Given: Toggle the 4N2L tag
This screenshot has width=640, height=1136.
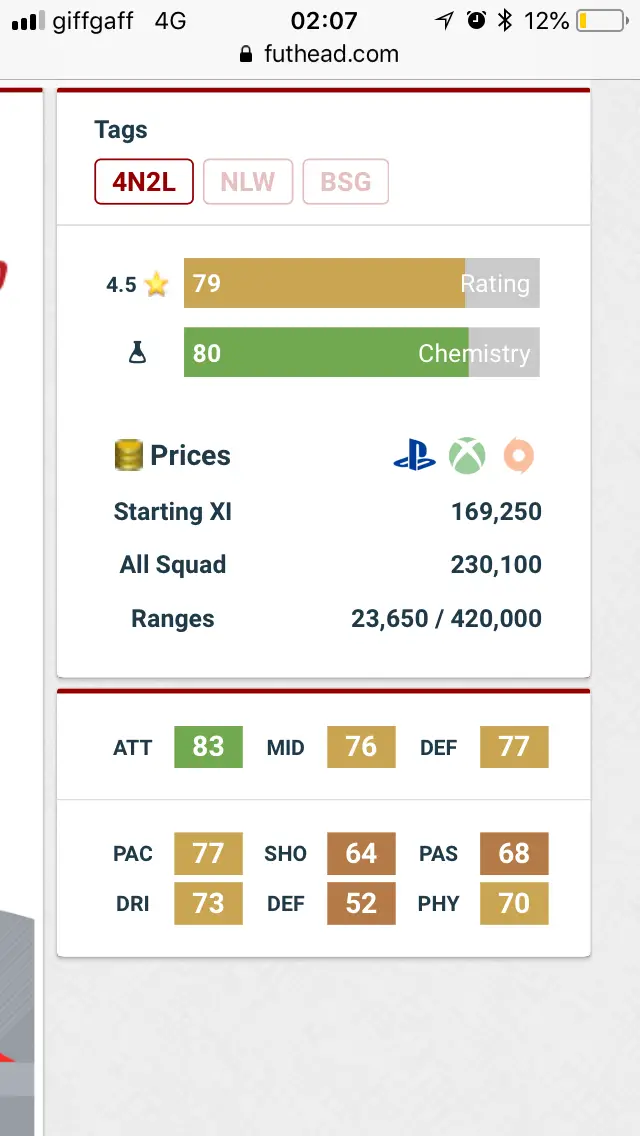Looking at the screenshot, I should (144, 182).
